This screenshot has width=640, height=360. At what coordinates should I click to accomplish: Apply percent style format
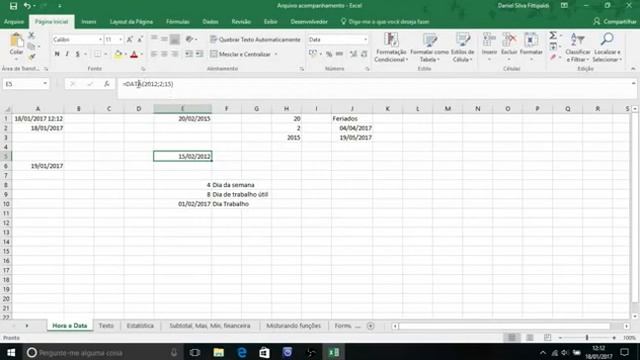point(329,54)
